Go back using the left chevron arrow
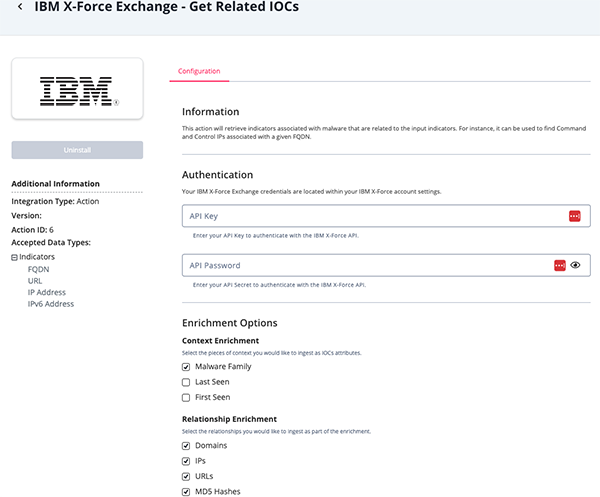The height and width of the screenshot is (497, 600). click(20, 7)
